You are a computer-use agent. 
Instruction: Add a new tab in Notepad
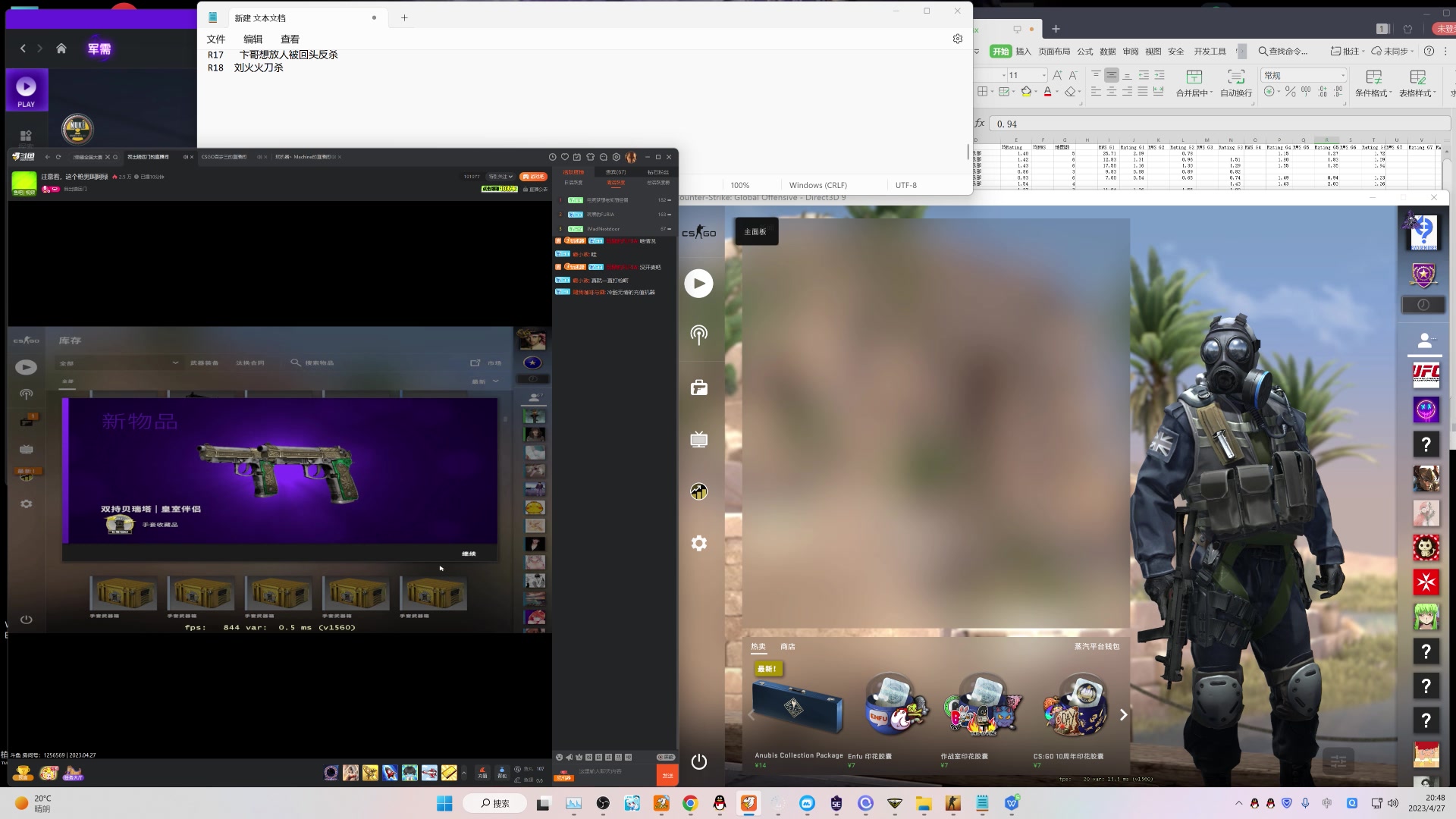[x=404, y=18]
